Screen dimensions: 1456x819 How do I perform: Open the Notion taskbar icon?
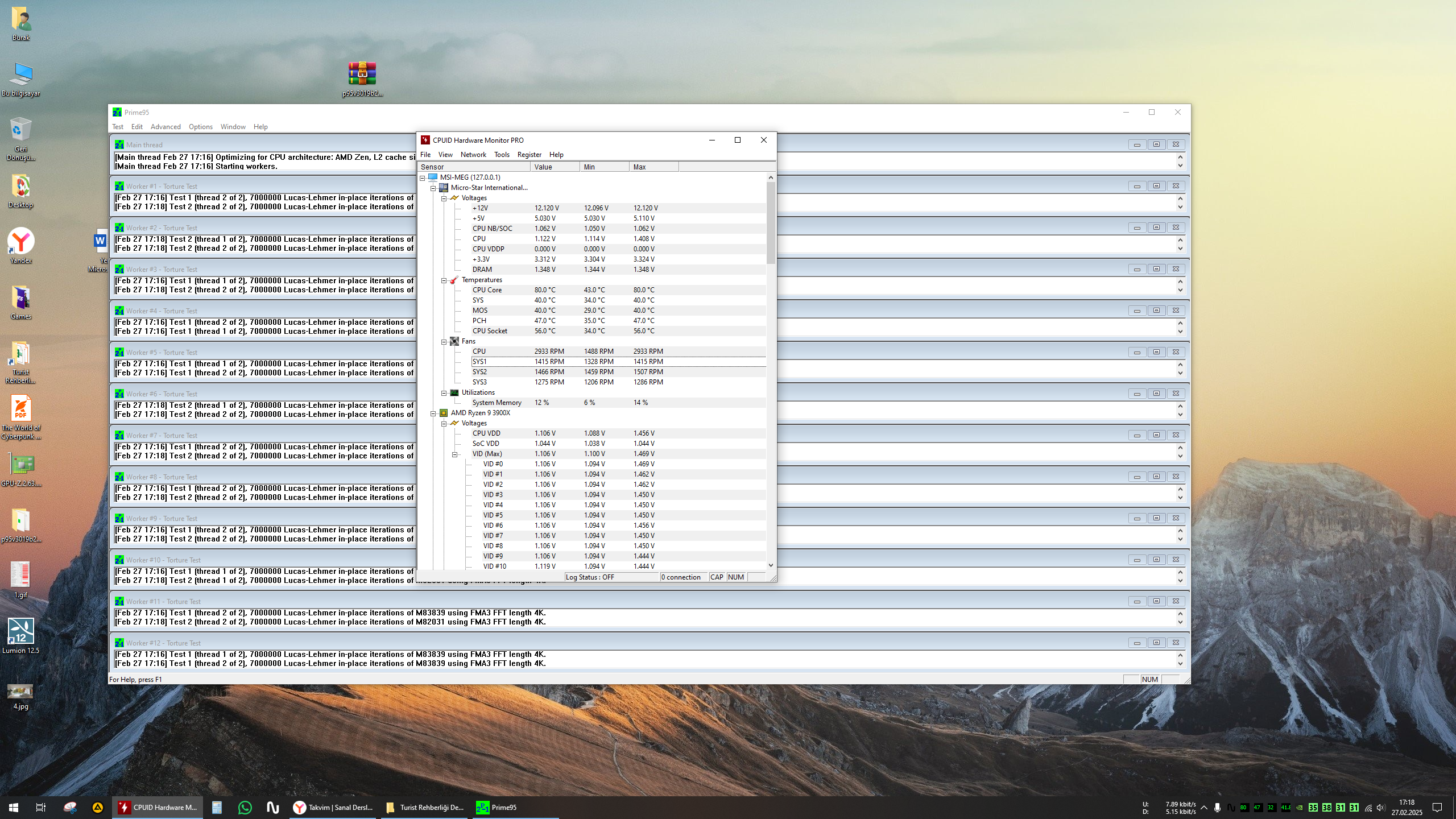[x=273, y=807]
